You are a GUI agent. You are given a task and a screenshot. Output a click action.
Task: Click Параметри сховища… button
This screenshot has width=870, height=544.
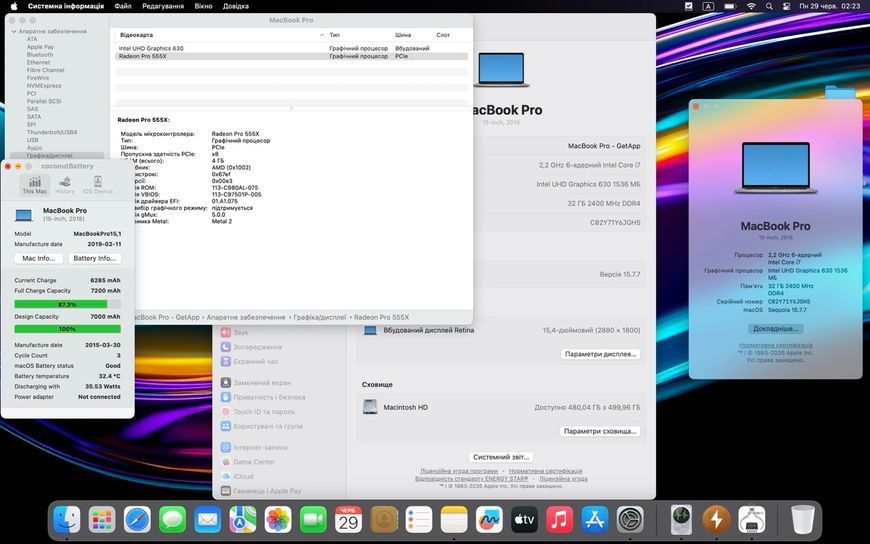click(599, 431)
